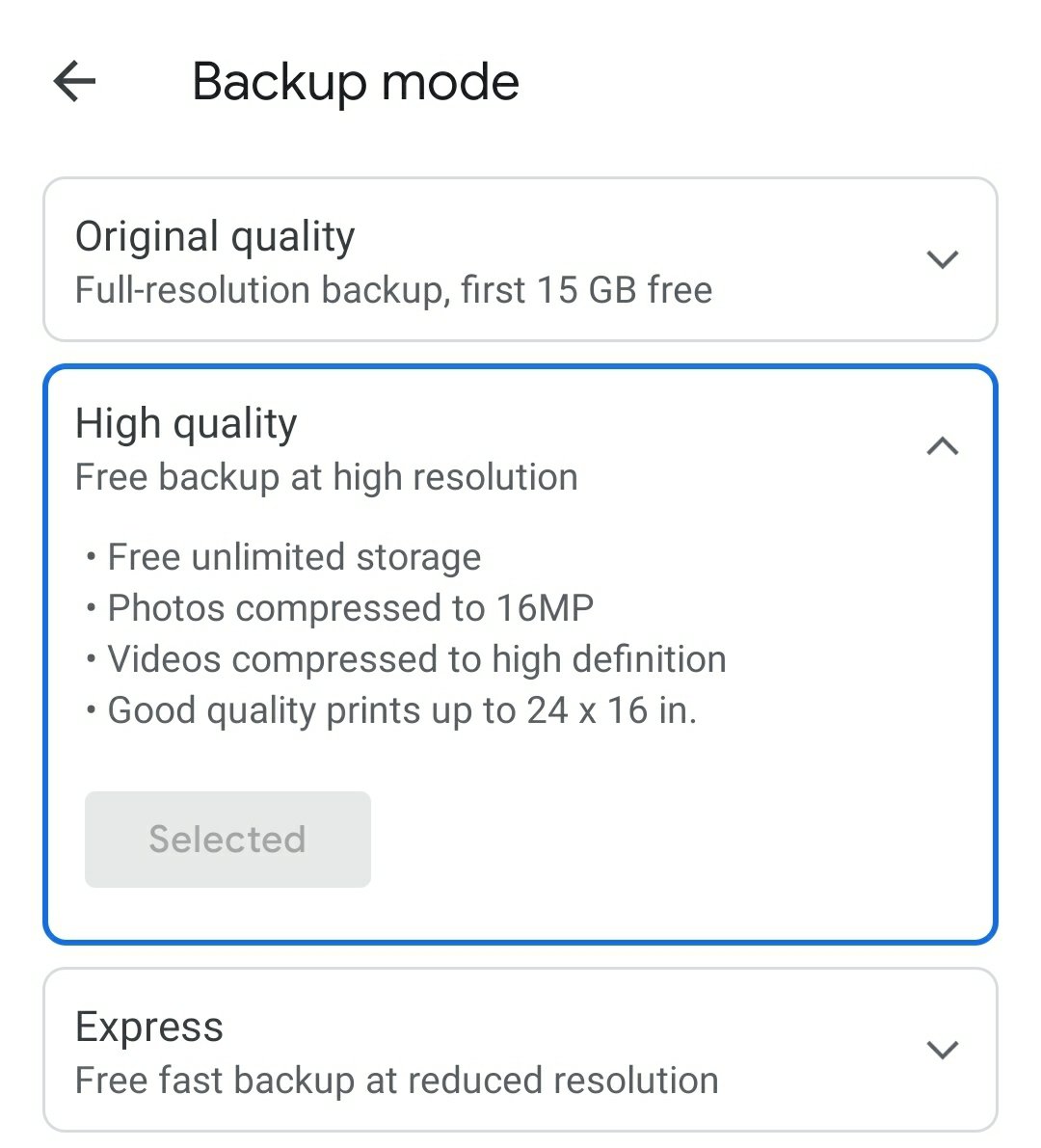This screenshot has width=1041, height=1148.
Task: Select the Original quality title
Action: 215,237
